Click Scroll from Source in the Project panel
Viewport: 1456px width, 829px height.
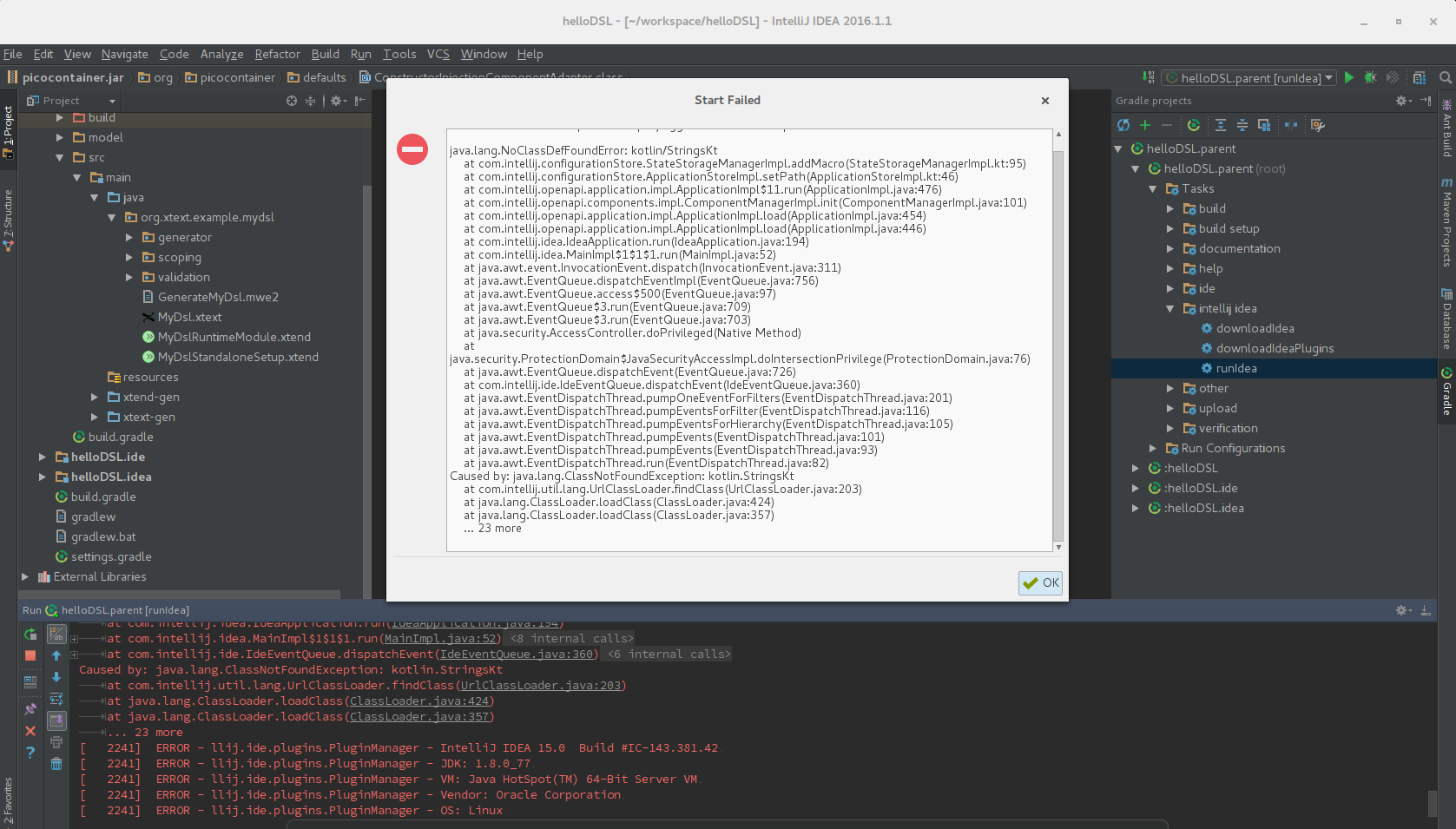(x=292, y=101)
